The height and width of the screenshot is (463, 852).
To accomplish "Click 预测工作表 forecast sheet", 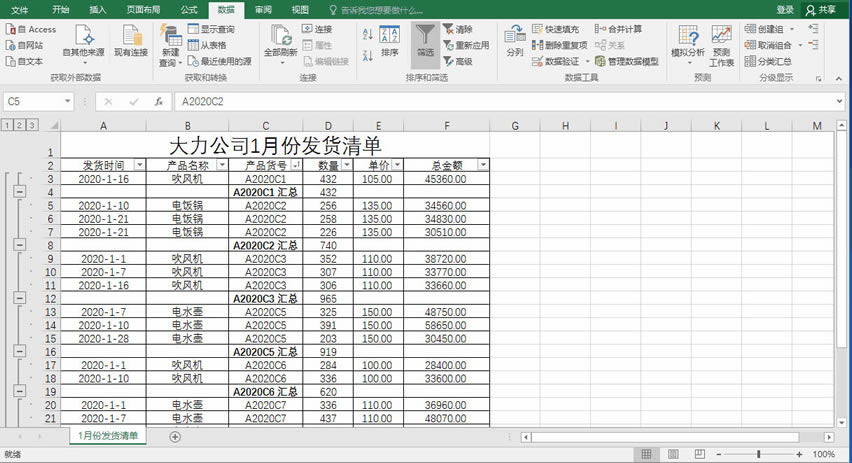I will pos(722,46).
